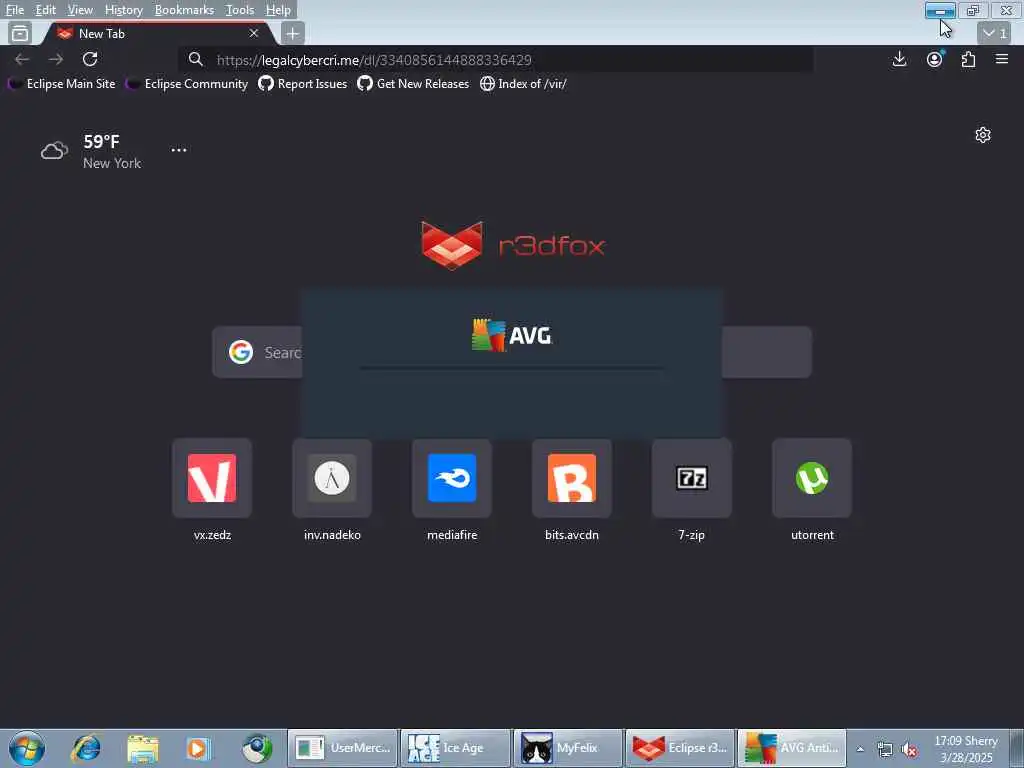
Task: Open the Tools menu
Action: coord(240,10)
